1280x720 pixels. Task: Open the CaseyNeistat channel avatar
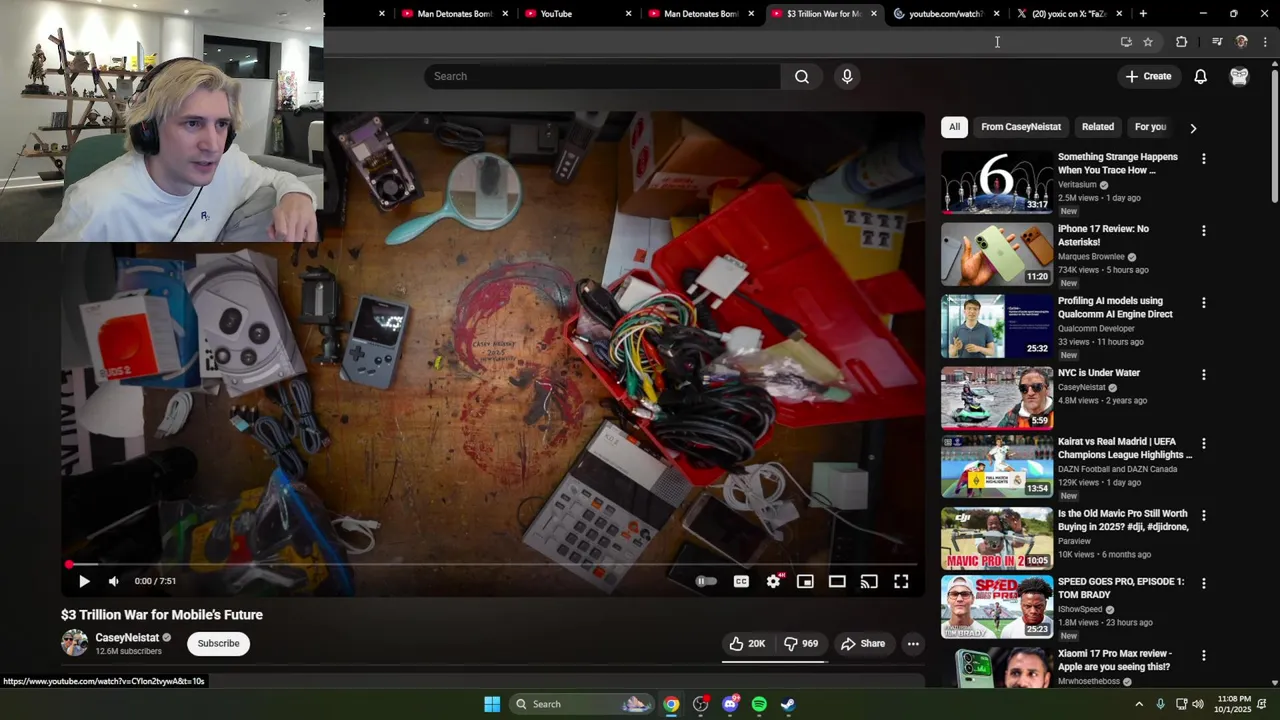tap(75, 643)
